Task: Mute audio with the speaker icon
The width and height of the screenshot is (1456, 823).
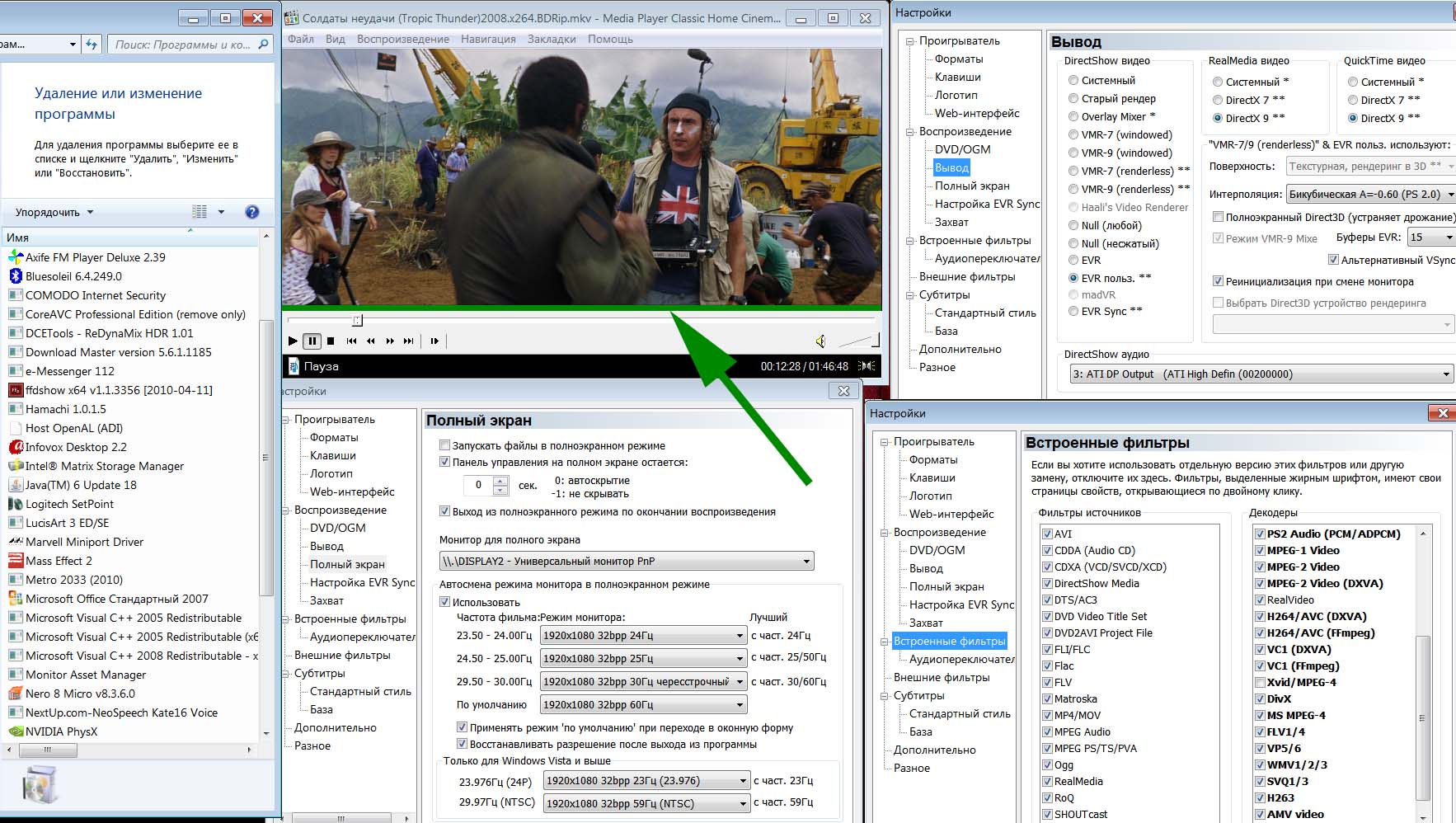Action: coord(820,341)
